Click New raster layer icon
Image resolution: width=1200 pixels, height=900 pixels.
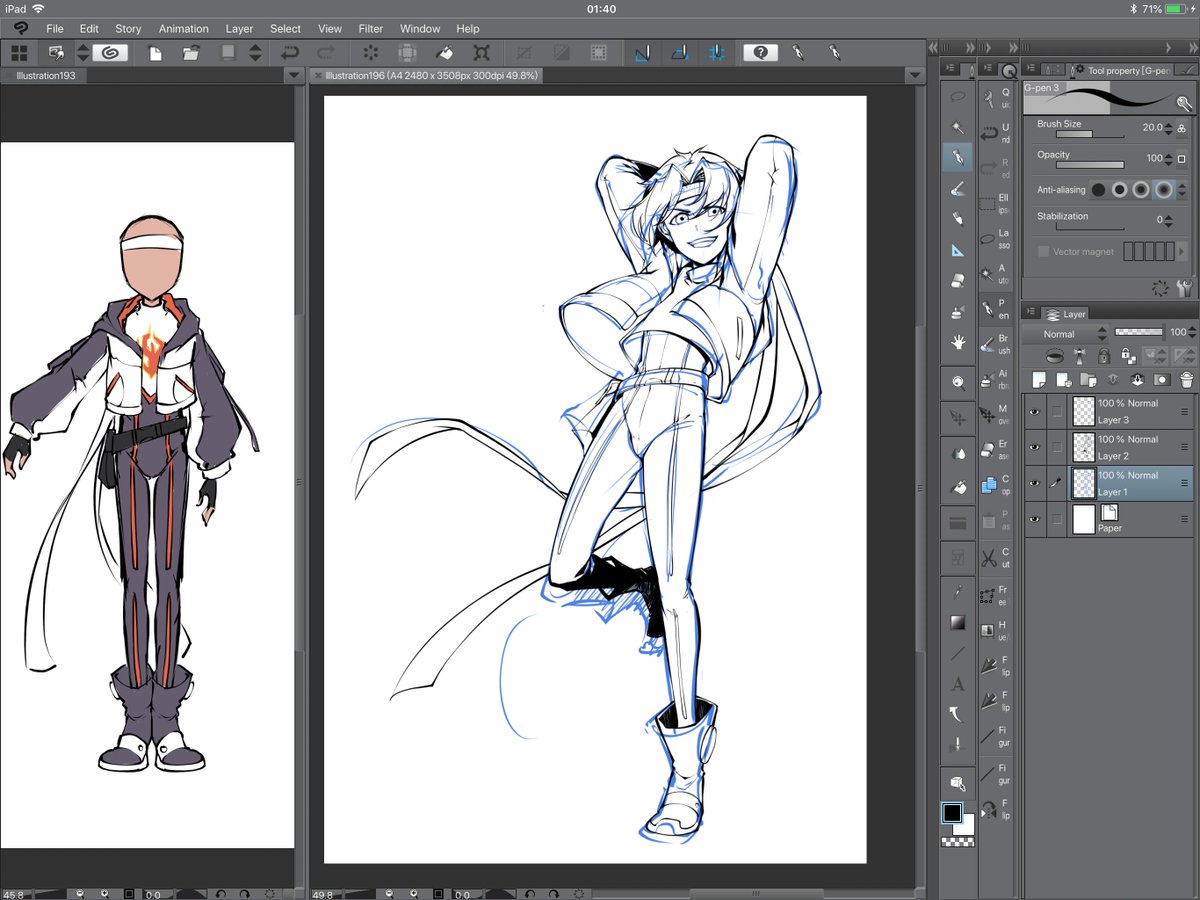tap(1038, 380)
